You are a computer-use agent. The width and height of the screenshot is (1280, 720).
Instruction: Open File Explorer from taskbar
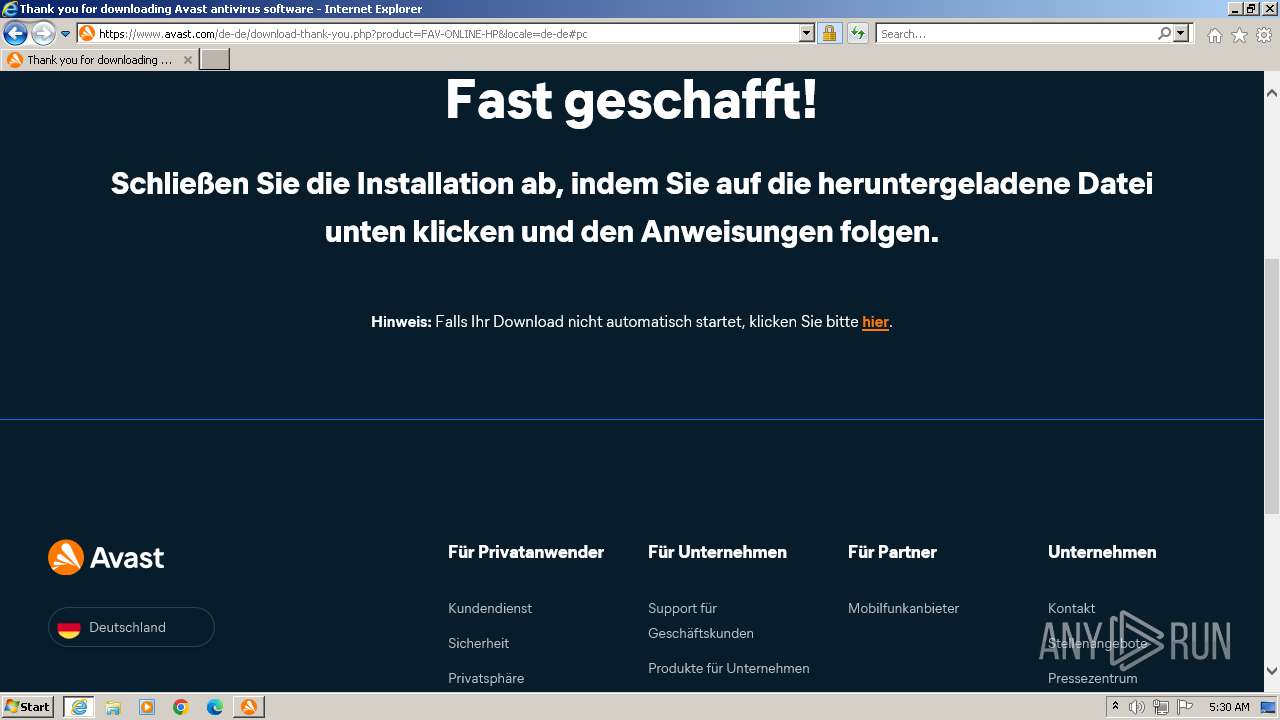(113, 707)
